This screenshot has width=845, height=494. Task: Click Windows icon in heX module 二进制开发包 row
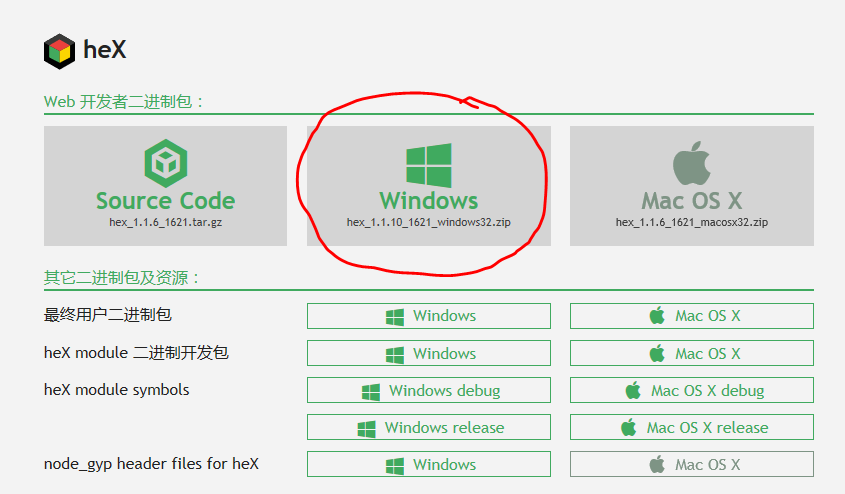pos(395,354)
